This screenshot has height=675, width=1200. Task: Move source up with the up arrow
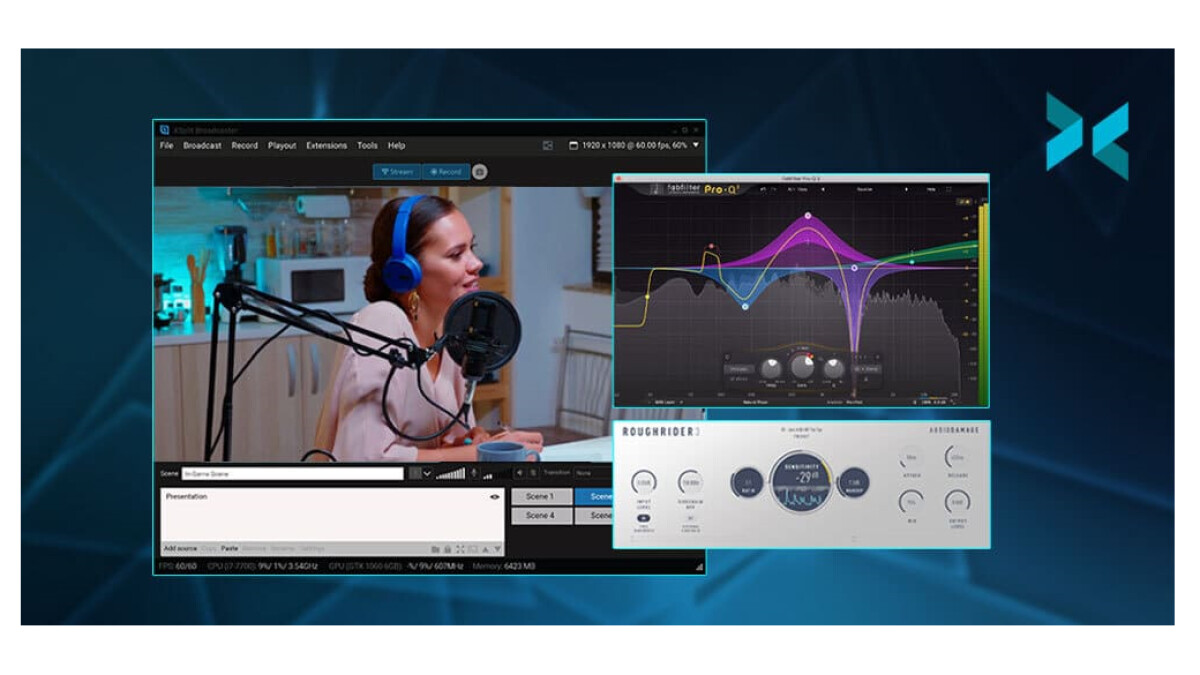tap(485, 549)
